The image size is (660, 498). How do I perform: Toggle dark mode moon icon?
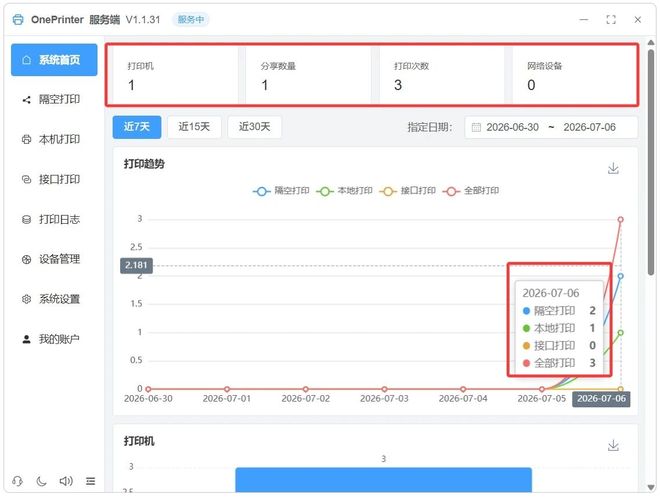(41, 481)
